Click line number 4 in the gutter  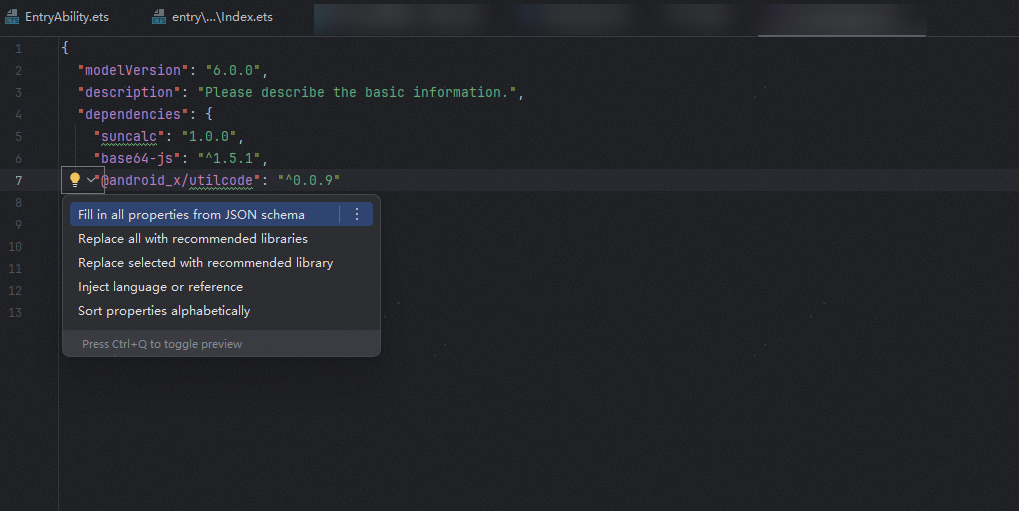19,114
